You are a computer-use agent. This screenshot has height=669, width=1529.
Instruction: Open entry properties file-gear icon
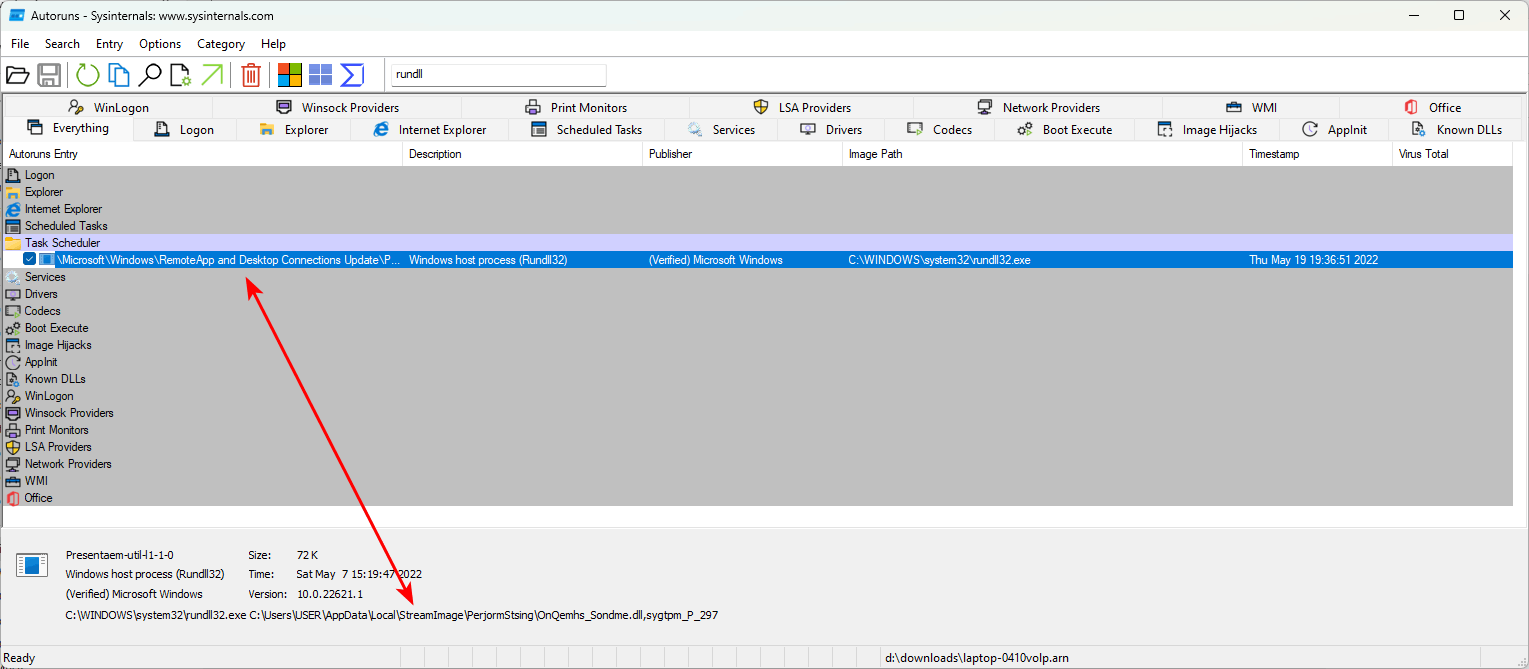pyautogui.click(x=180, y=75)
